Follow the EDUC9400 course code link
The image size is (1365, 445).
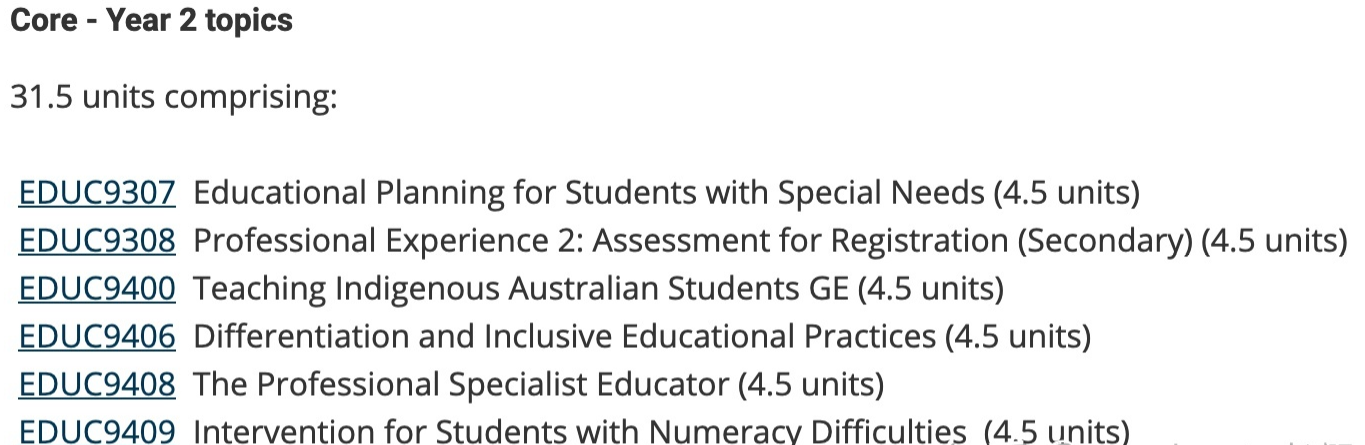pos(97,288)
